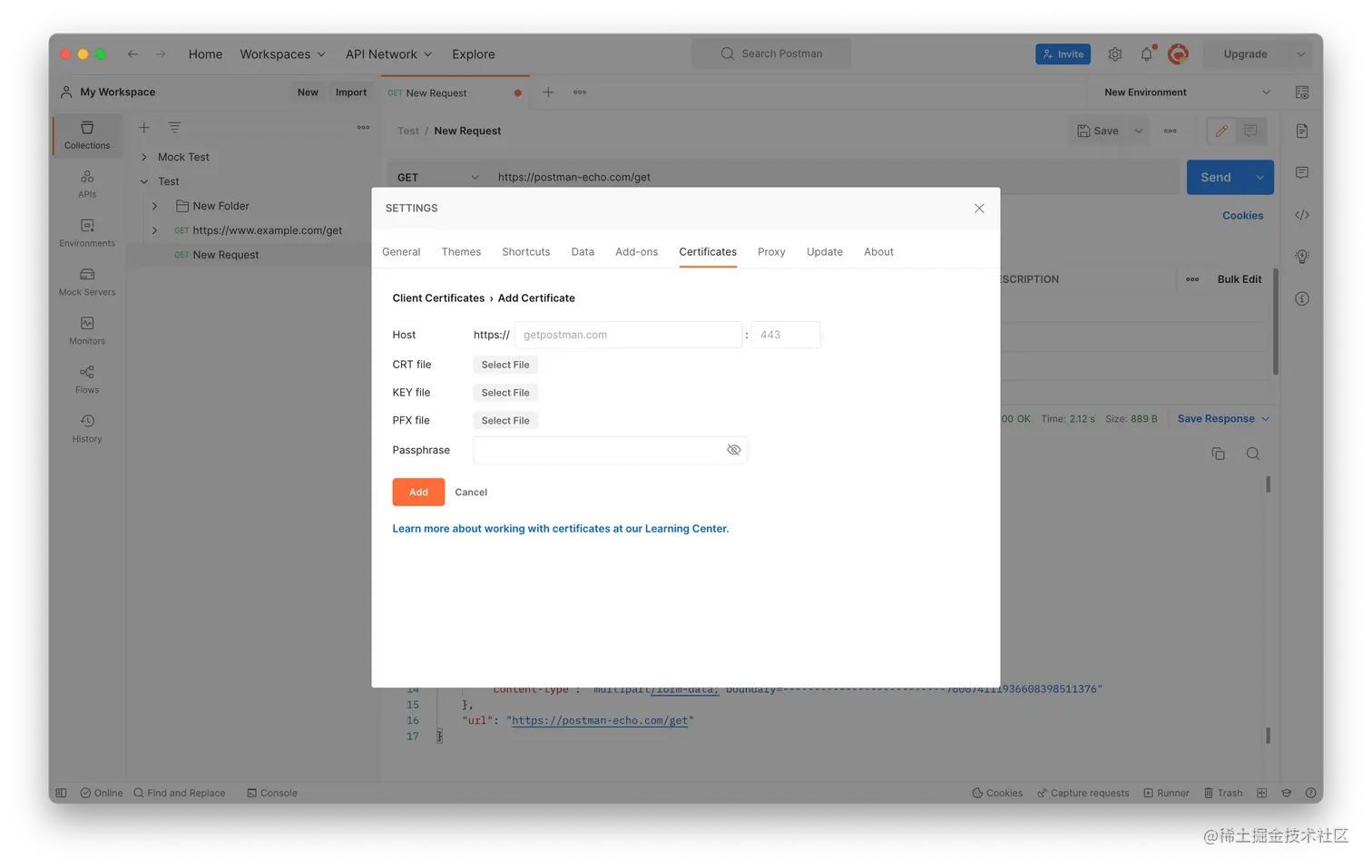Click the collections filter icon

tap(174, 128)
